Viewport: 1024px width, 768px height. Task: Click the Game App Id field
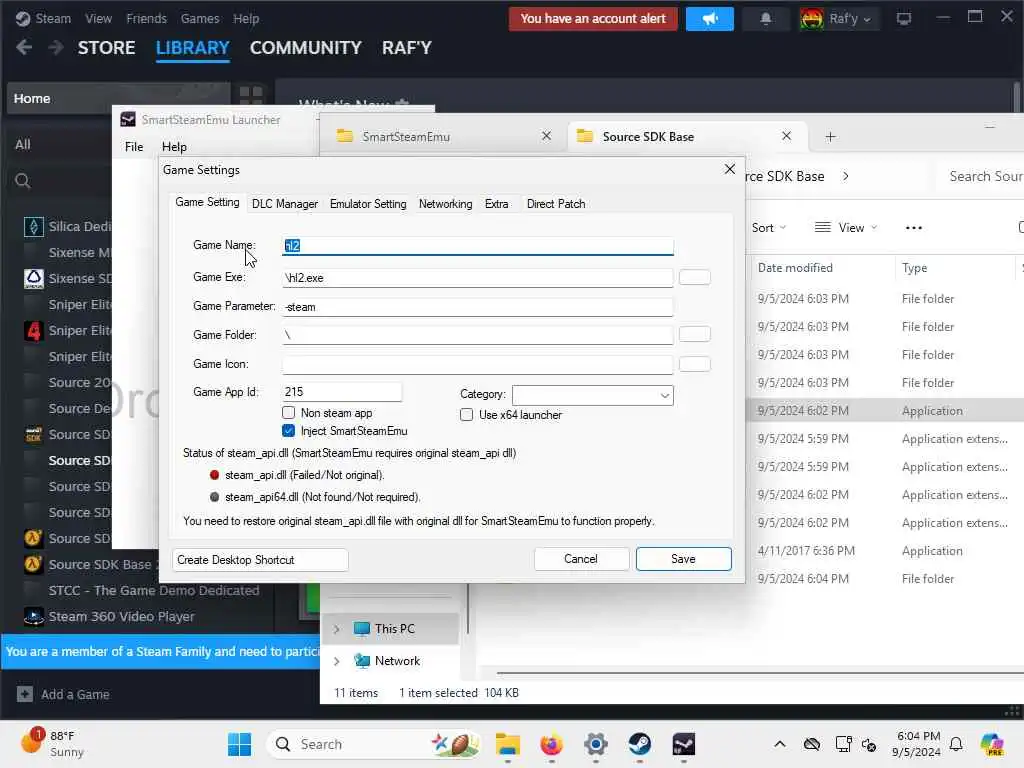[x=342, y=392]
